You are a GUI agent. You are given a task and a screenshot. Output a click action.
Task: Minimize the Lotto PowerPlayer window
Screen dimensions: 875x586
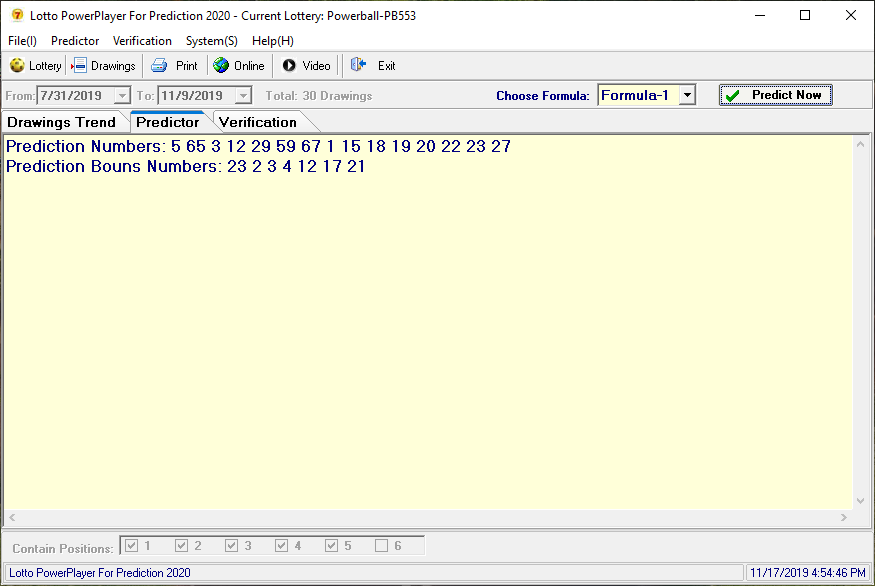pyautogui.click(x=759, y=15)
